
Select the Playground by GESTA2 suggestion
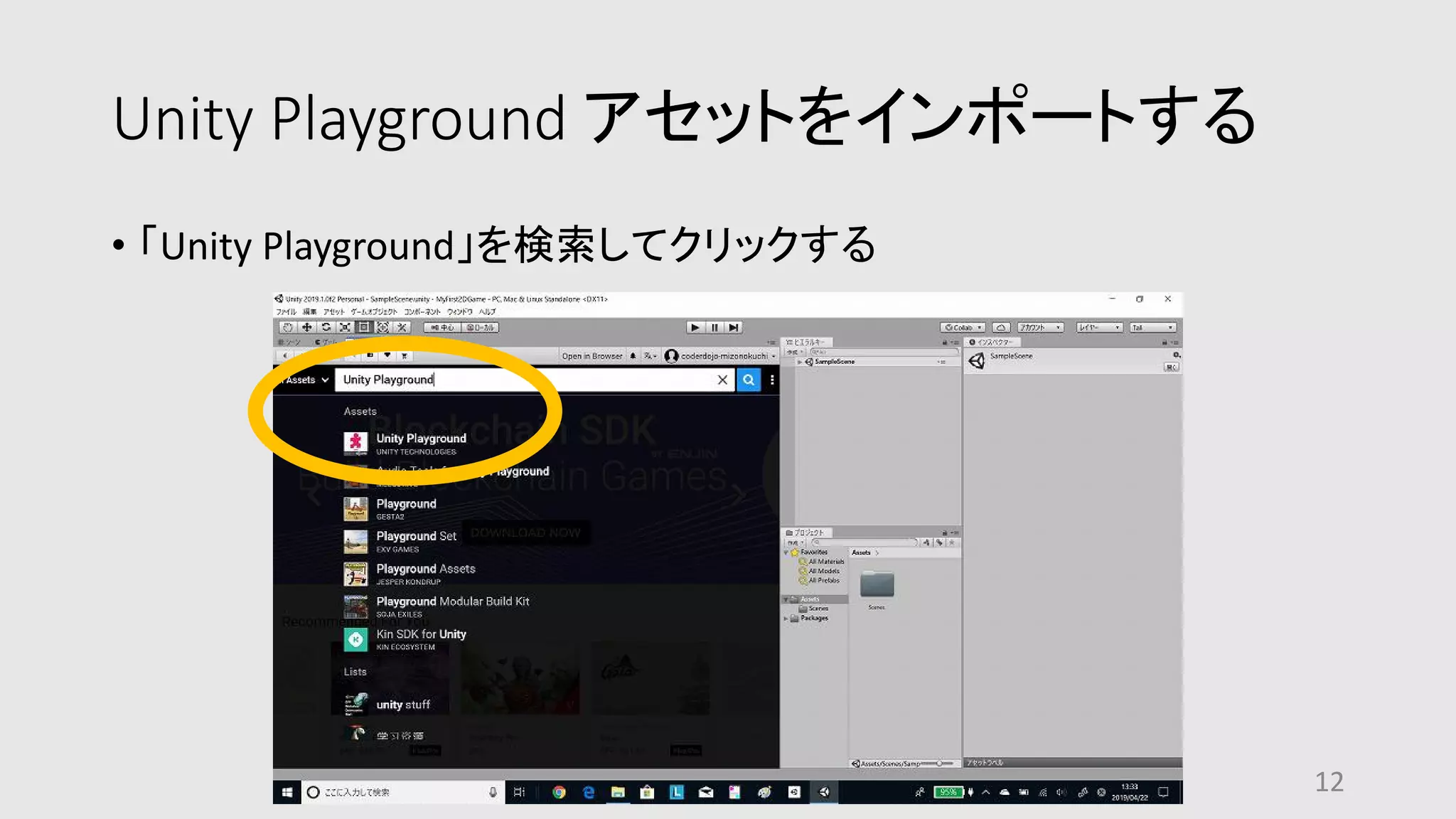pyautogui.click(x=390, y=509)
